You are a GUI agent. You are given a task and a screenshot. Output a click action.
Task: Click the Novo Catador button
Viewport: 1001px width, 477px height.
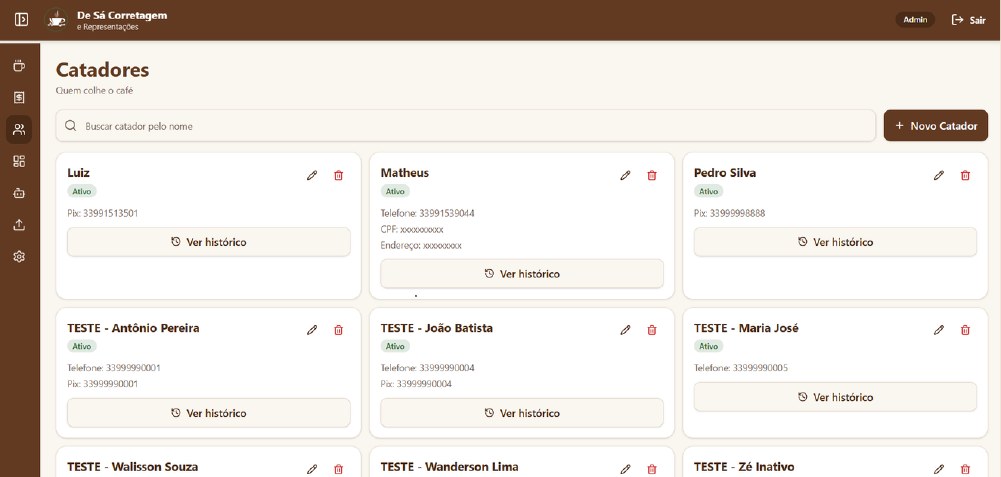936,126
